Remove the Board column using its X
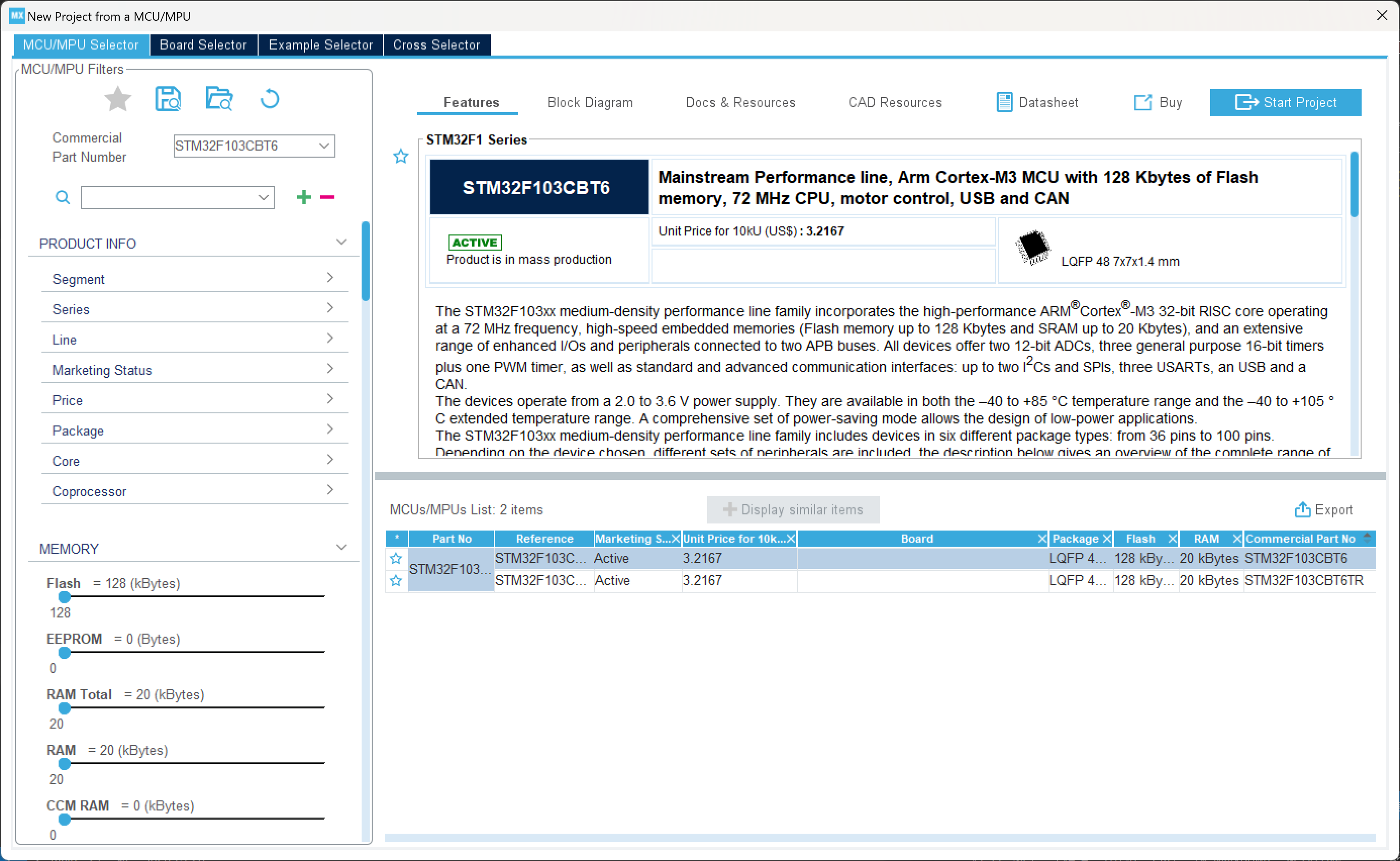Screen dimensions: 1400x861 tap(1041, 539)
